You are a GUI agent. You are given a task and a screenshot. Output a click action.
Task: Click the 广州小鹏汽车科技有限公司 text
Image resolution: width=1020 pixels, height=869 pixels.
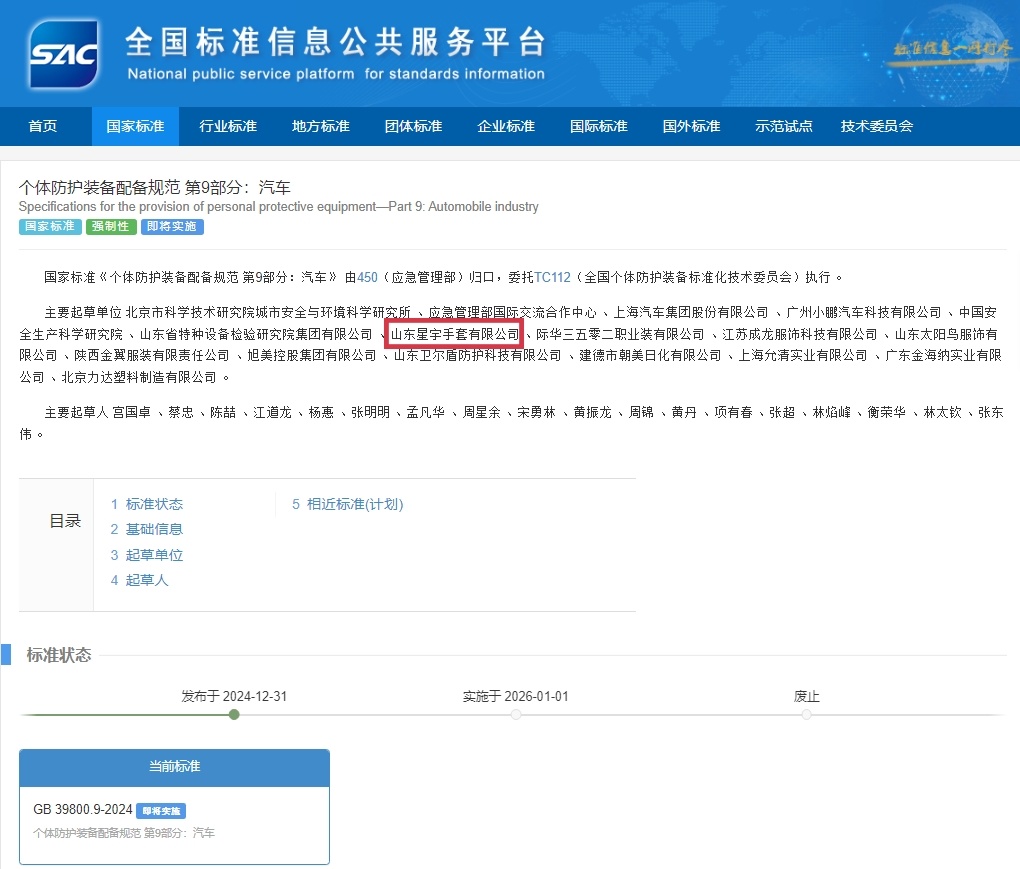(x=864, y=313)
